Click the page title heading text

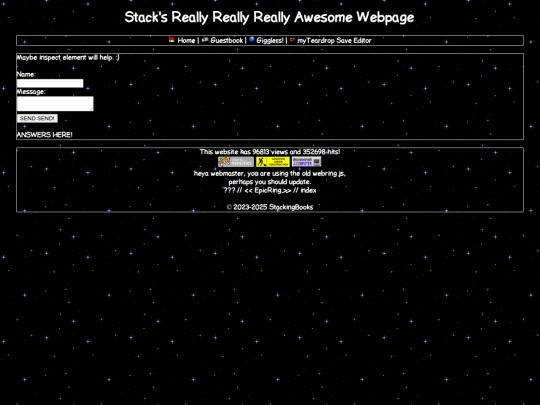[269, 17]
